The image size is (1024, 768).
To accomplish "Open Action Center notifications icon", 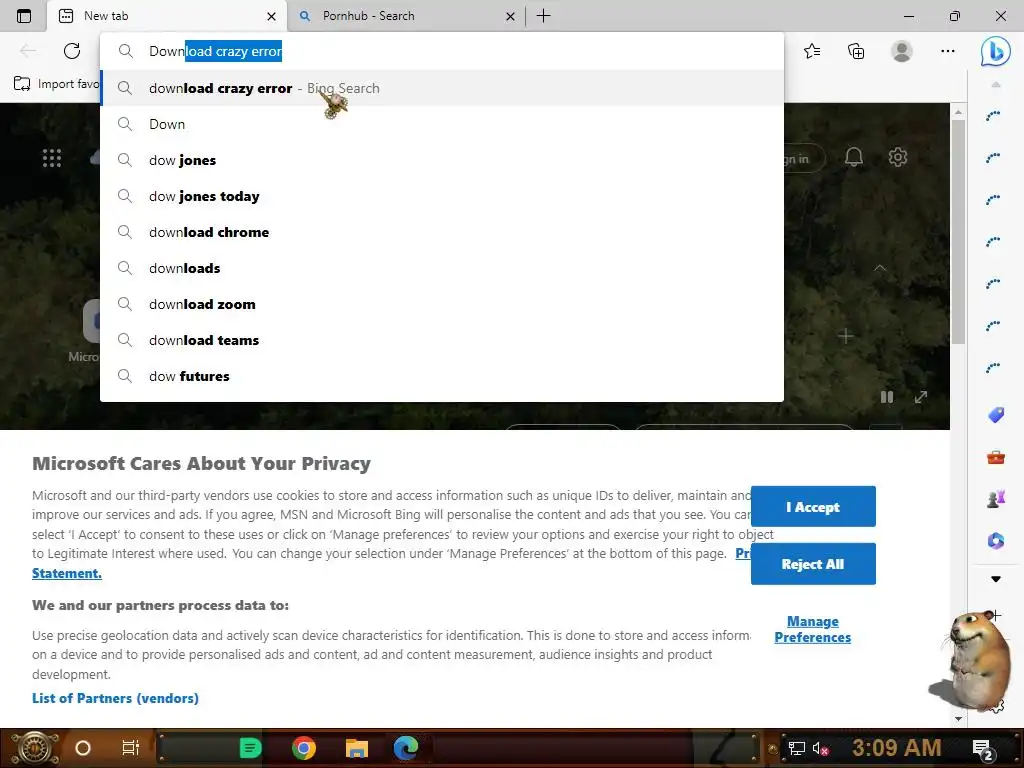I will click(x=983, y=750).
